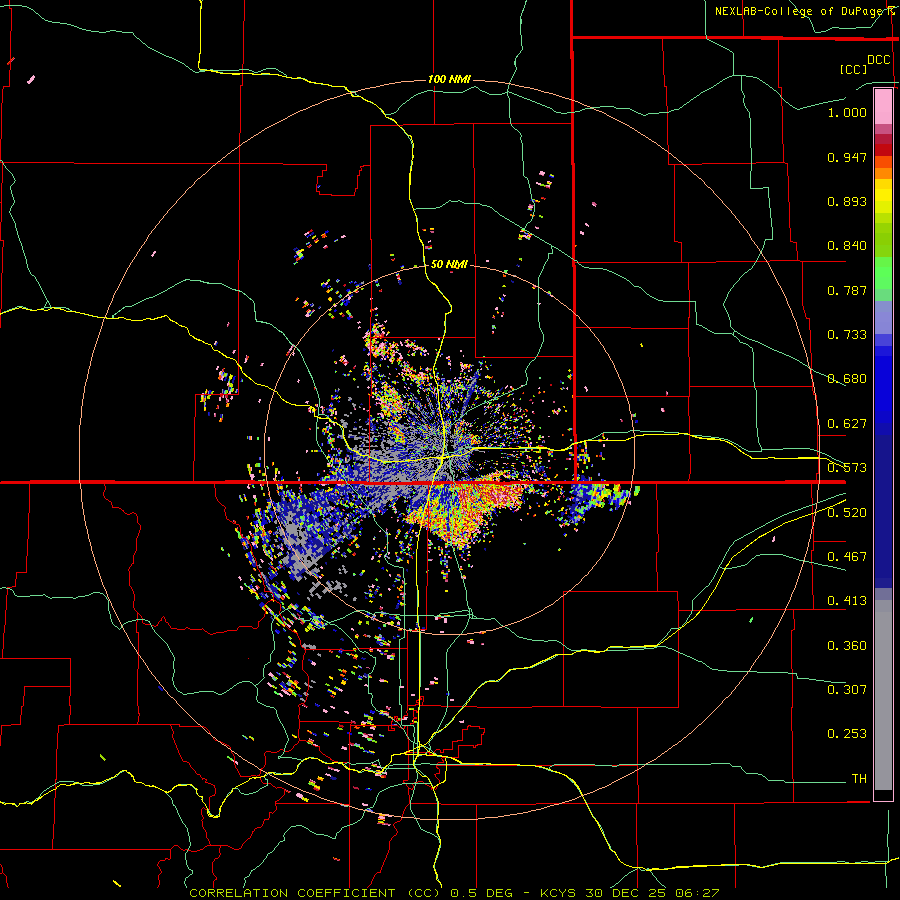
Task: Click the 100 NMI range ring label
Action: [449, 79]
